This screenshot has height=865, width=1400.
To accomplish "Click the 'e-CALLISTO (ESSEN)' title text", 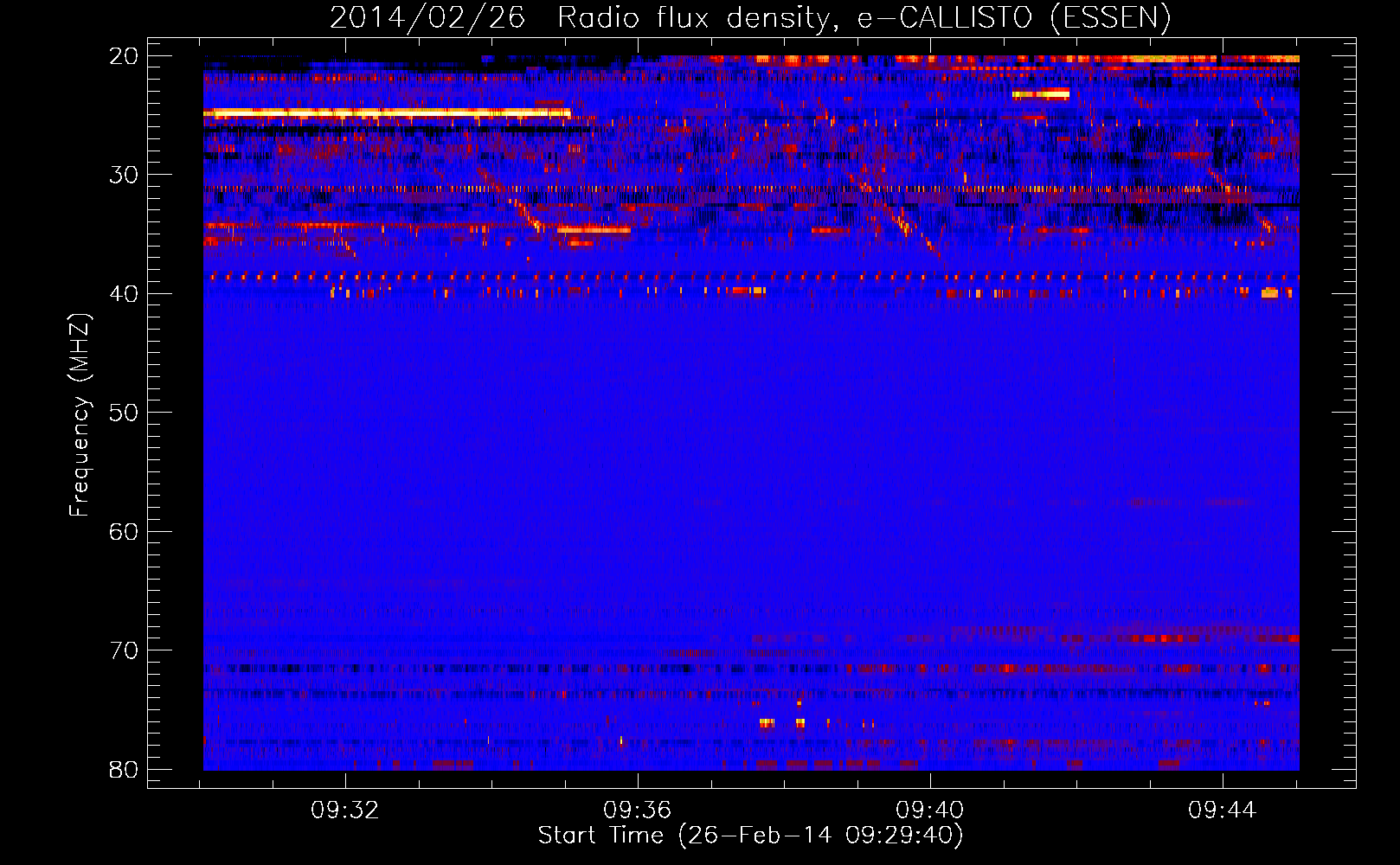I will [x=1014, y=17].
